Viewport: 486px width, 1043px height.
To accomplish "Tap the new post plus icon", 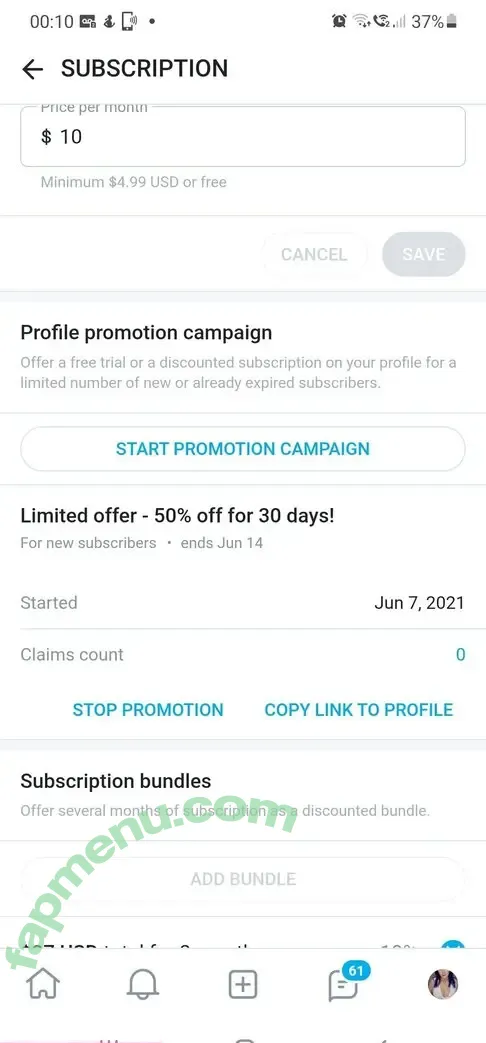I will 243,984.
